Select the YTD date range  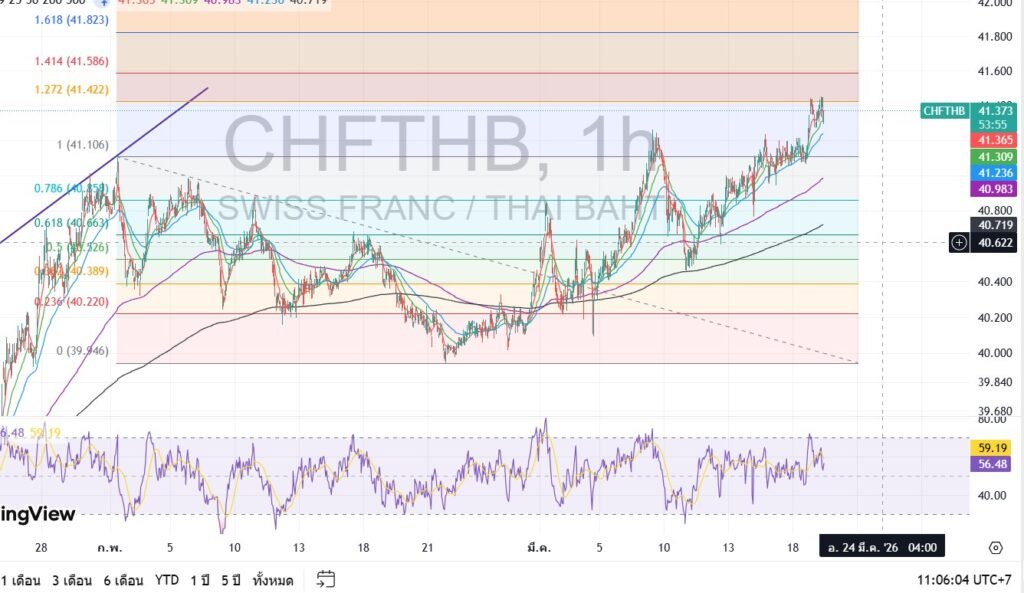(168, 580)
